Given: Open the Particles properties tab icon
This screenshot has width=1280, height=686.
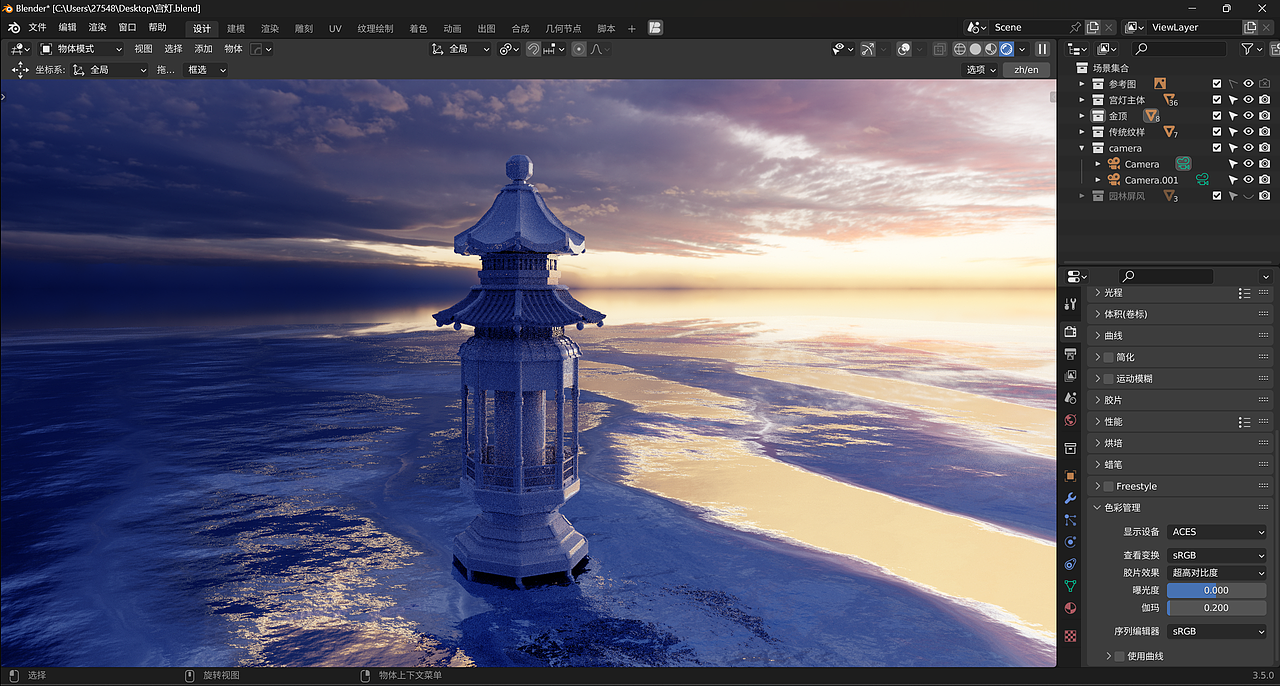Looking at the screenshot, I should coord(1070,520).
